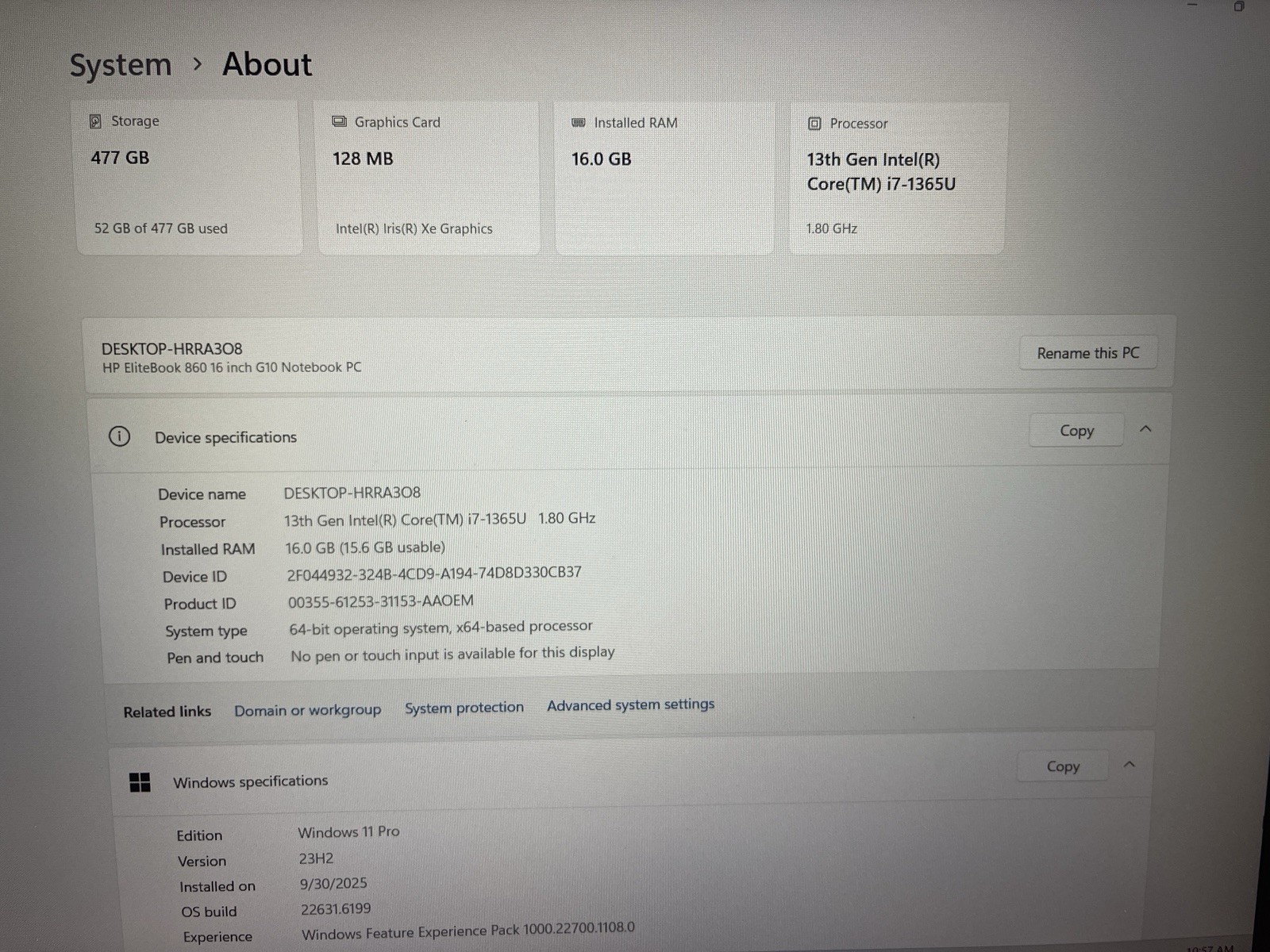Click the Windows specifications section title
Viewport: 1270px width, 952px height.
pyautogui.click(x=251, y=781)
